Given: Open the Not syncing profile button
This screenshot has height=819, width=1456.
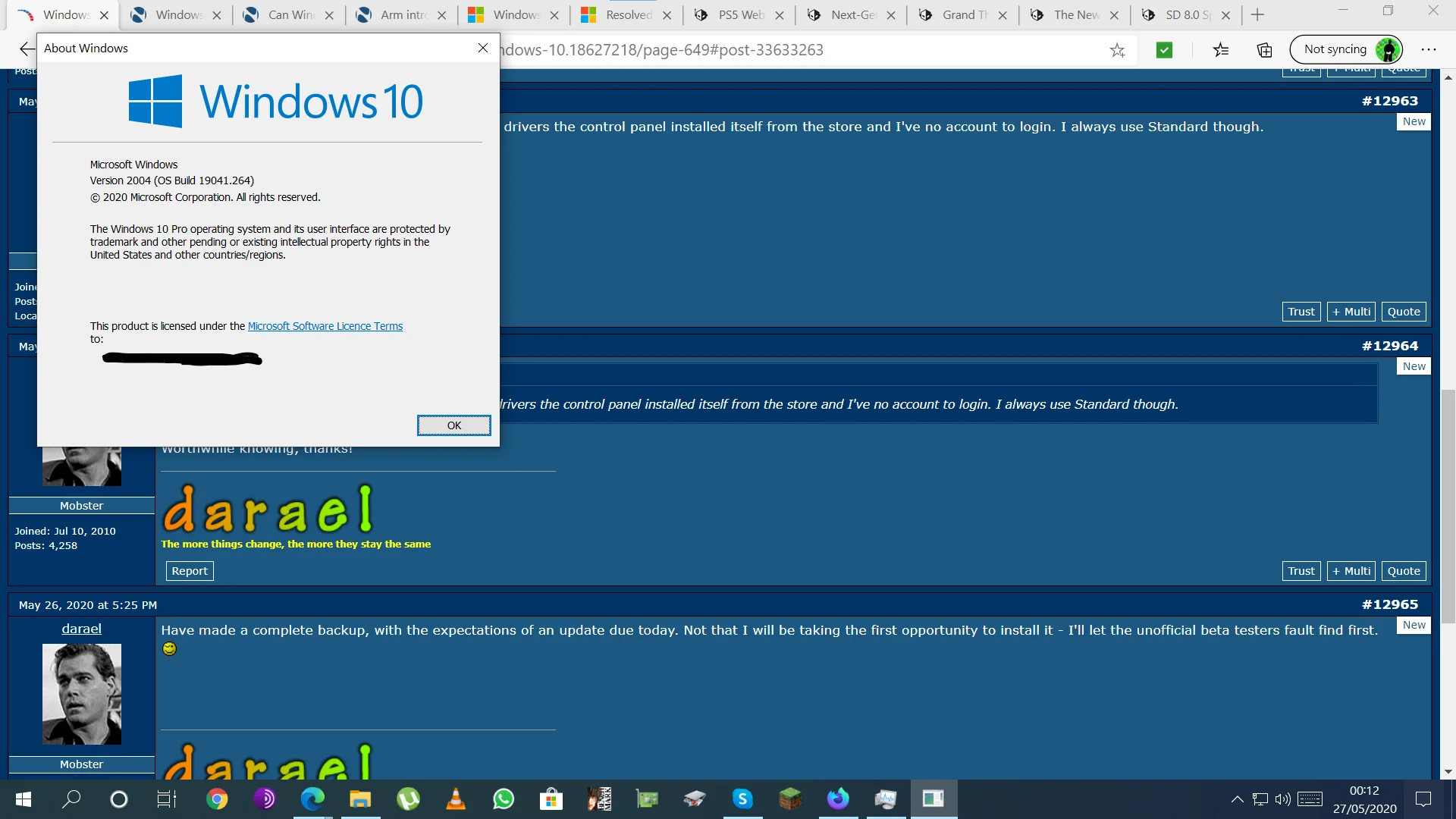Looking at the screenshot, I should 1346,49.
